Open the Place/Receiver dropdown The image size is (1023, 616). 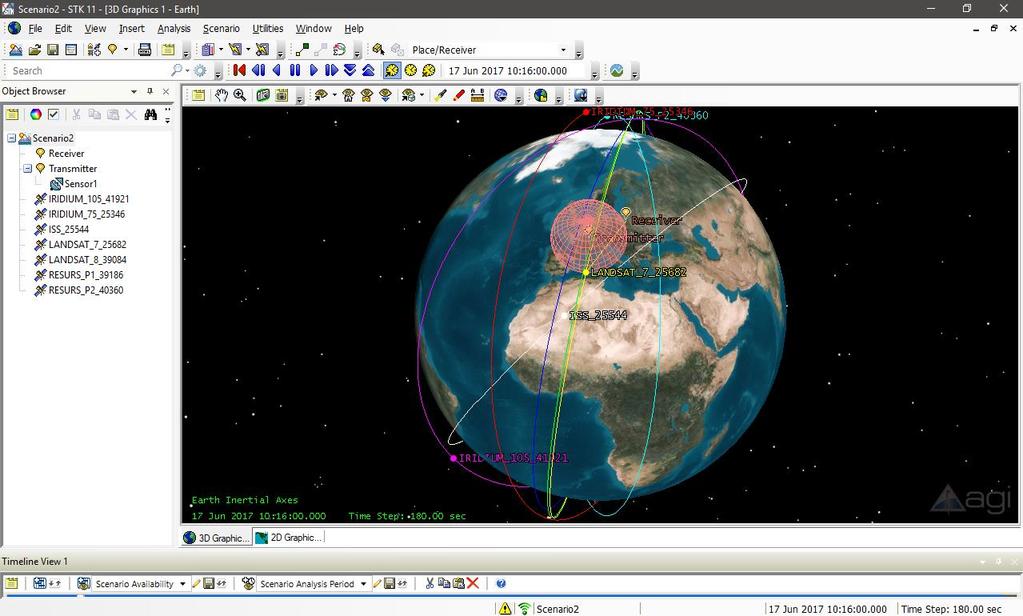[x=563, y=50]
